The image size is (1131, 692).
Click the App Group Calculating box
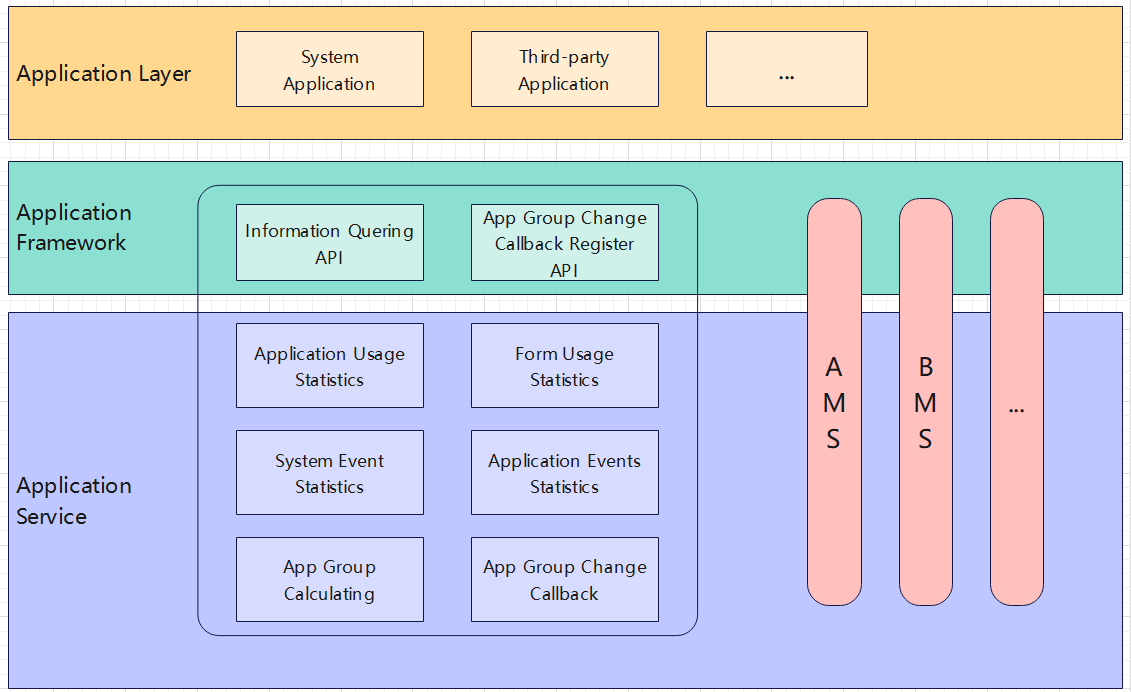pyautogui.click(x=329, y=580)
